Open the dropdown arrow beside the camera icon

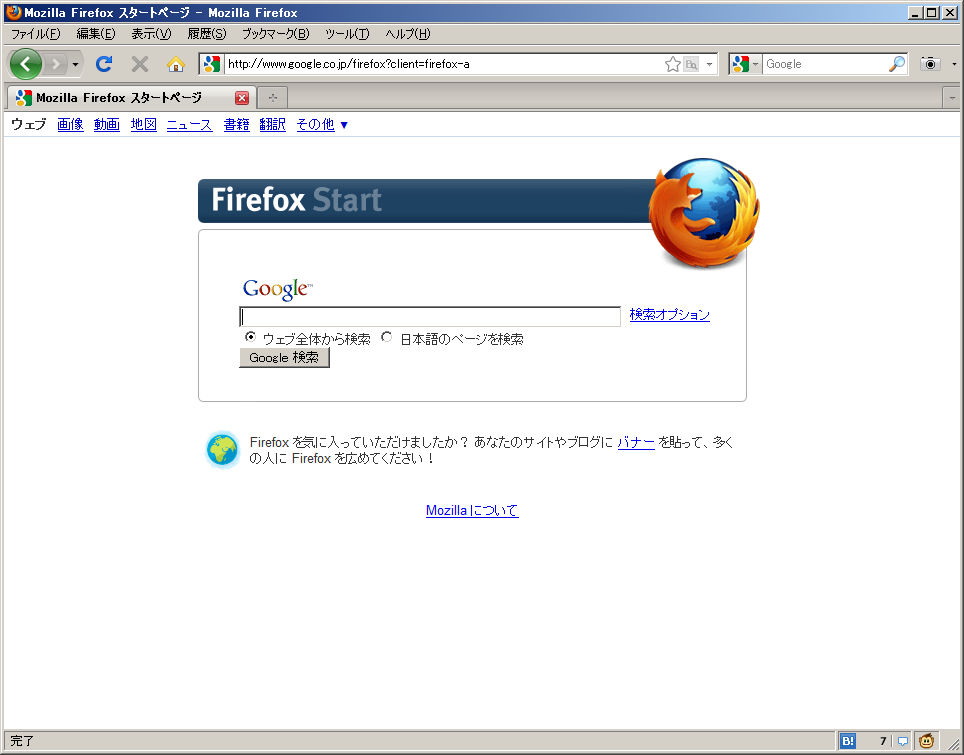click(954, 64)
